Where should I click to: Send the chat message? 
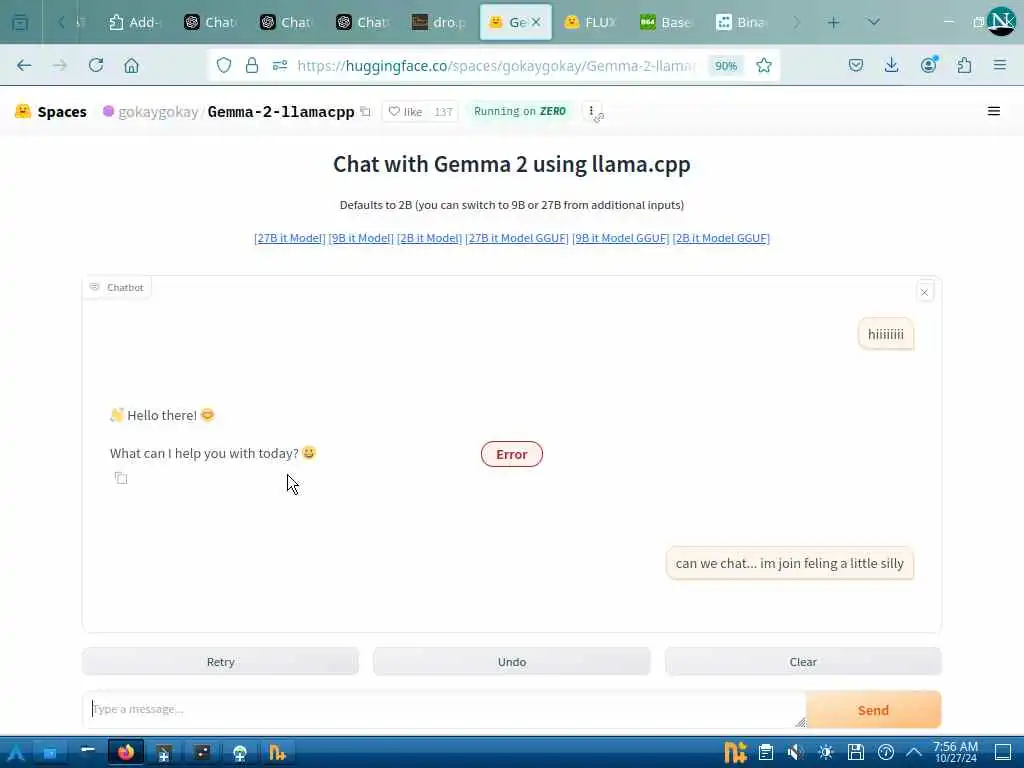click(x=873, y=710)
